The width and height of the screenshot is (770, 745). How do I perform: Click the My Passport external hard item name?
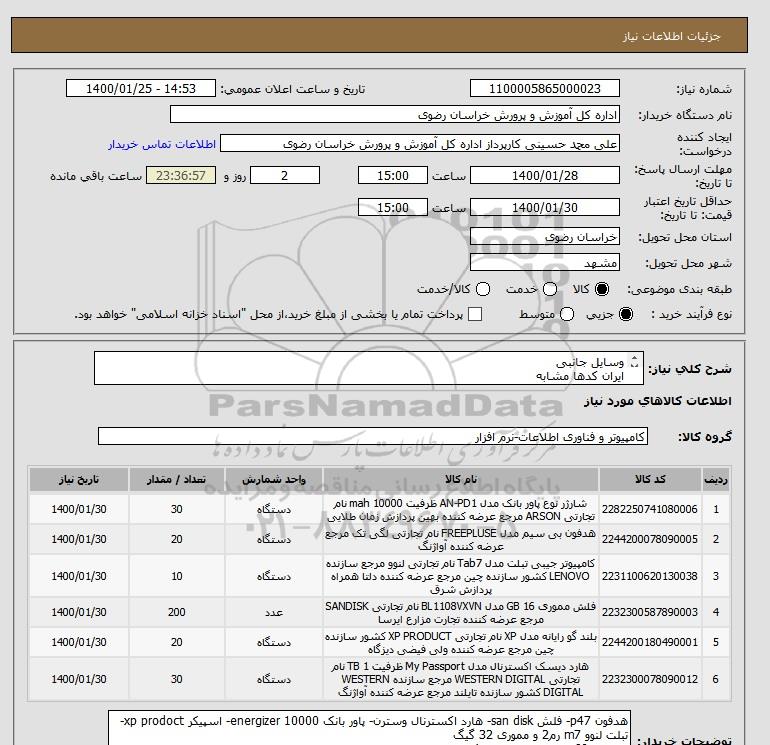[x=461, y=679]
